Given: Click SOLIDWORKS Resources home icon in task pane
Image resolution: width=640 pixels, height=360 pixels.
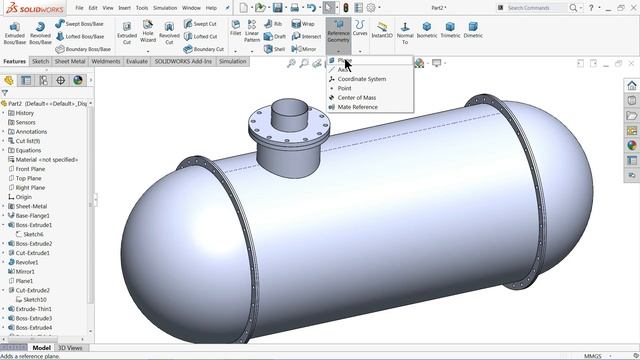Looking at the screenshot, I should pyautogui.click(x=632, y=85).
